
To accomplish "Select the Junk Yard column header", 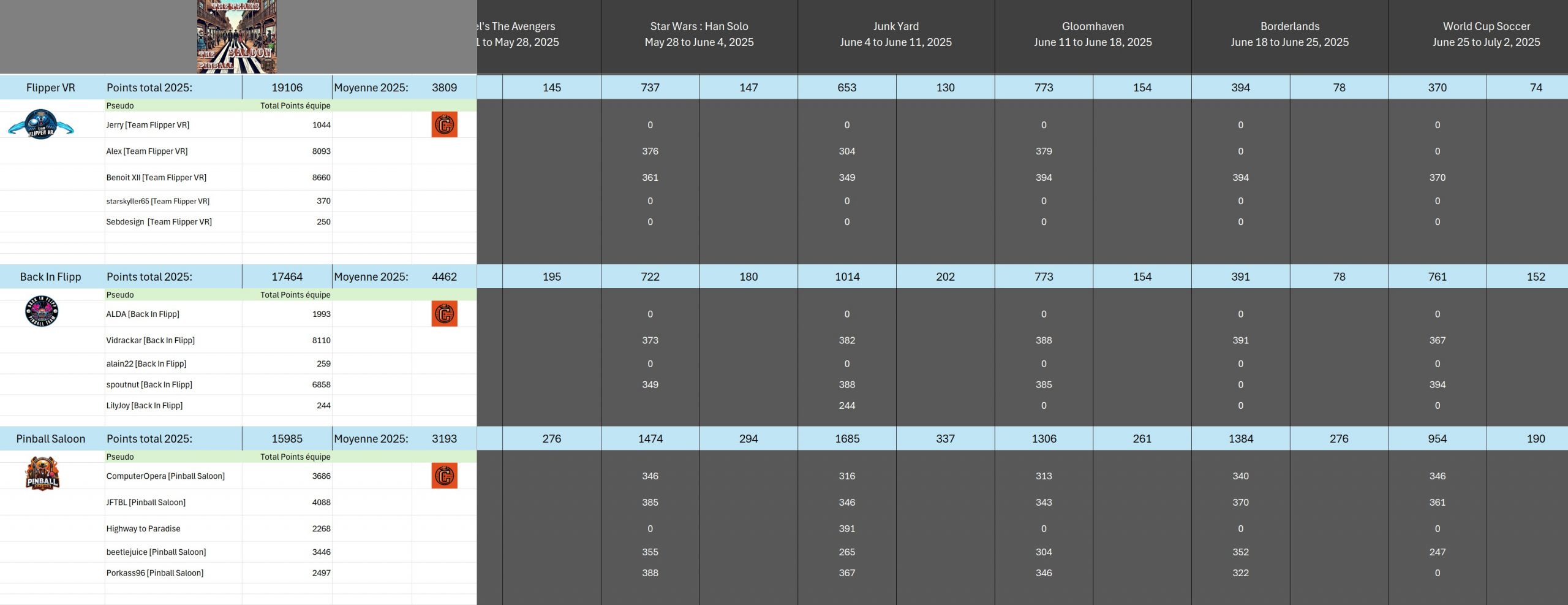I will (895, 34).
